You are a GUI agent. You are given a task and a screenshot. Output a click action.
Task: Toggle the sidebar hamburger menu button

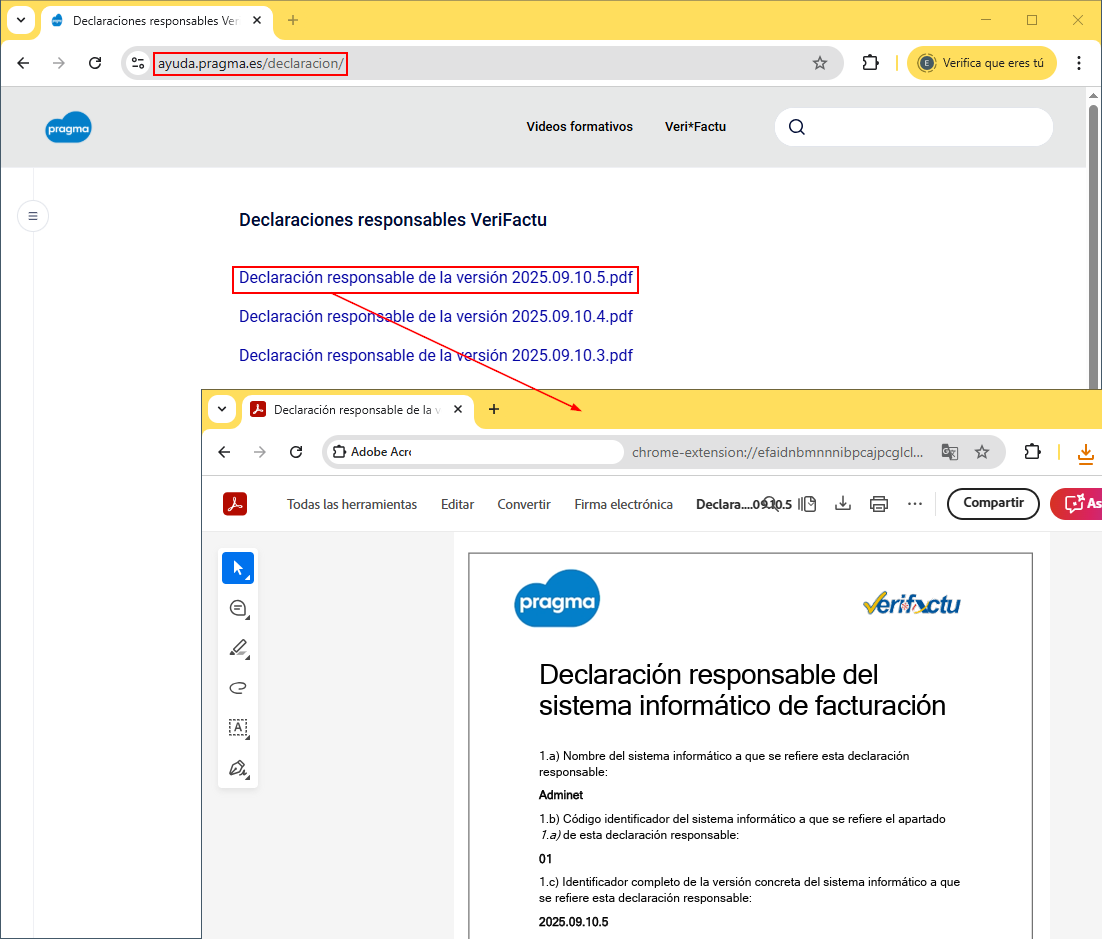click(32, 216)
